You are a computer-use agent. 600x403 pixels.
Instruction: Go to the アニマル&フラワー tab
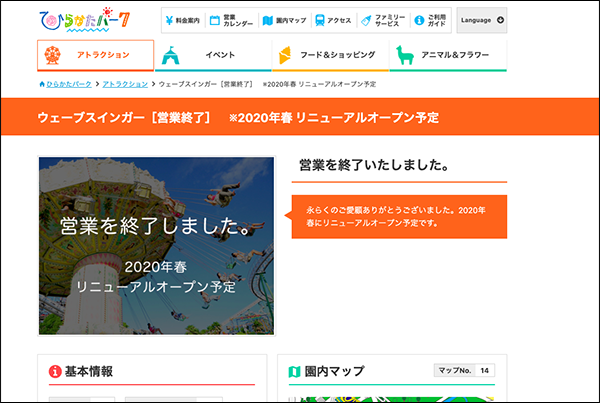(448, 55)
